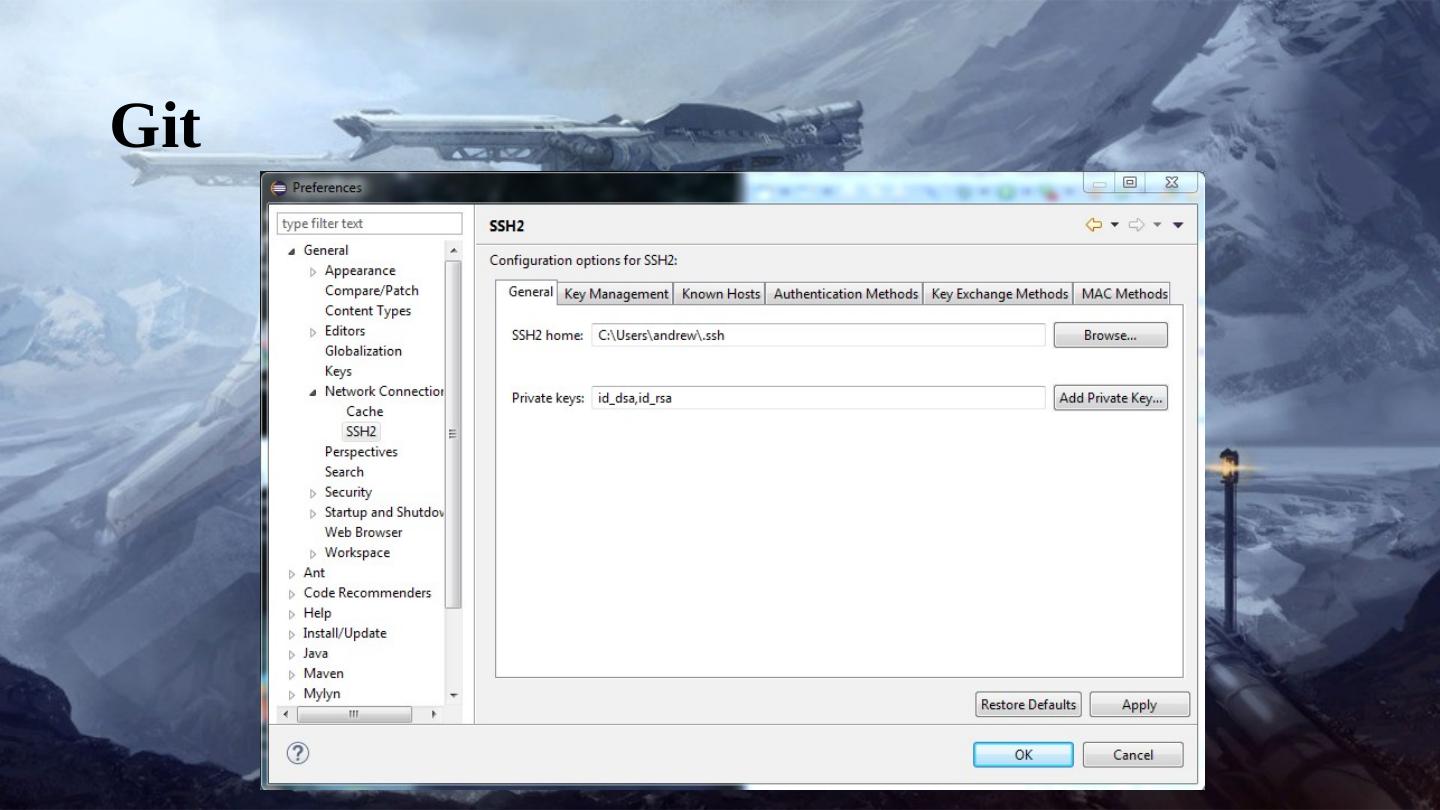Viewport: 1440px width, 810px height.
Task: Select Keys preference page
Action: point(338,371)
